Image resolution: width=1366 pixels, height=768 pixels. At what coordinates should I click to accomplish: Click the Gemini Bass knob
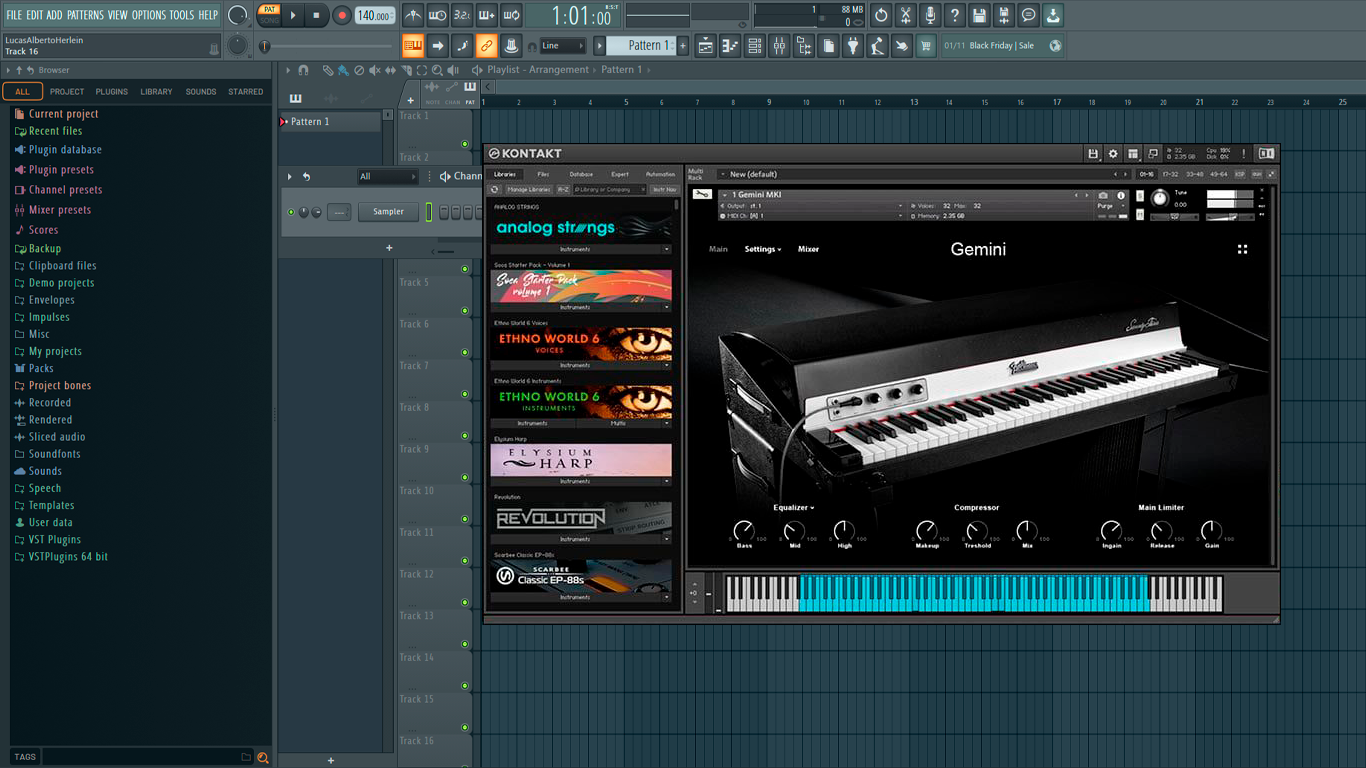pos(744,530)
